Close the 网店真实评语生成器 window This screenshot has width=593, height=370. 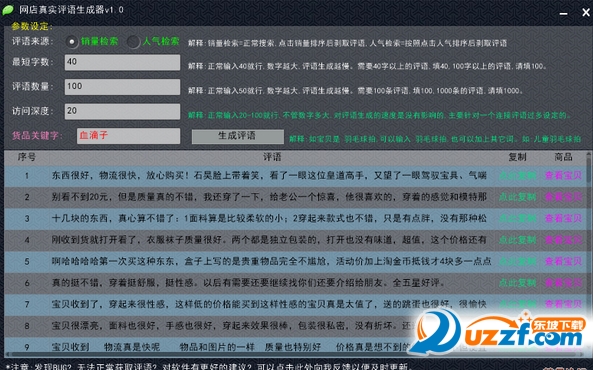point(585,12)
